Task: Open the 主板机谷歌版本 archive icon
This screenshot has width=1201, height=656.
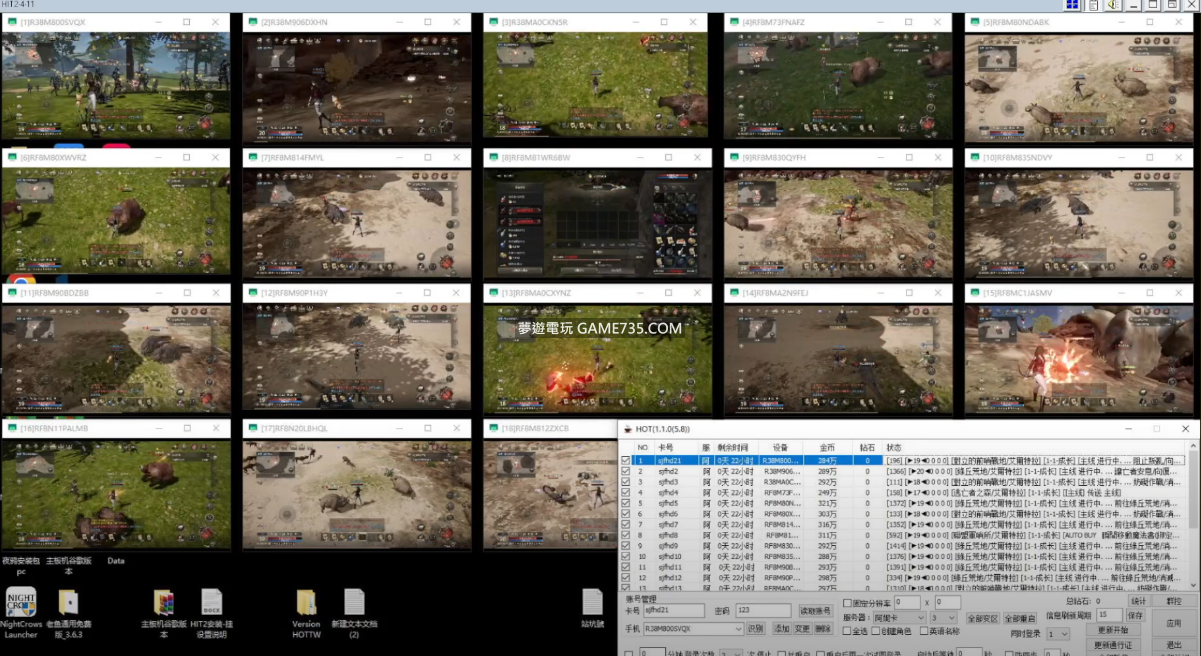Action: click(x=164, y=602)
